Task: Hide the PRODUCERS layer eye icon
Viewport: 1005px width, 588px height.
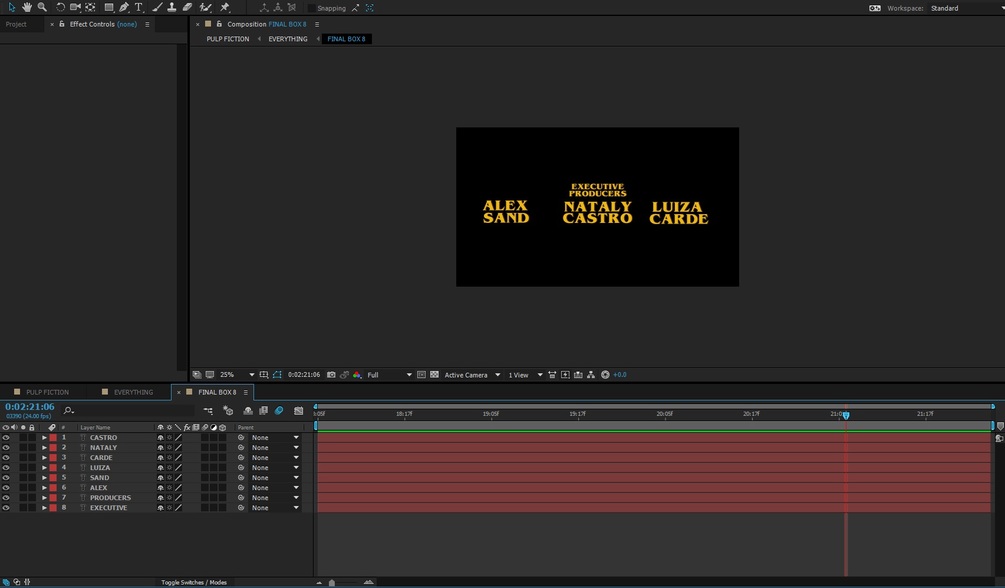Action: coord(6,498)
